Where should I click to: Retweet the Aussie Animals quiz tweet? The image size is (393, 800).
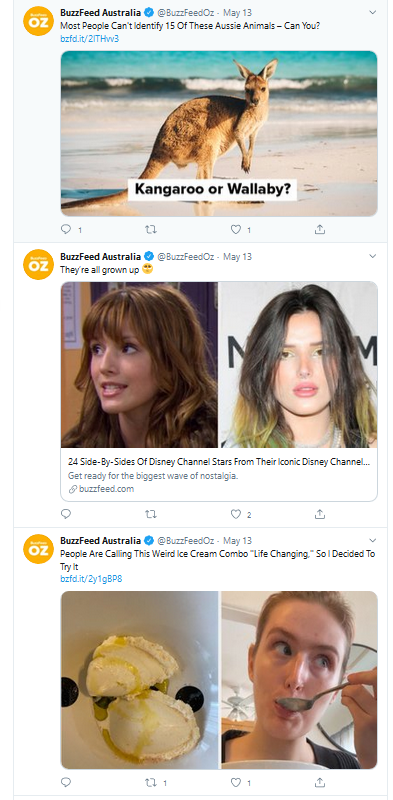pyautogui.click(x=151, y=230)
